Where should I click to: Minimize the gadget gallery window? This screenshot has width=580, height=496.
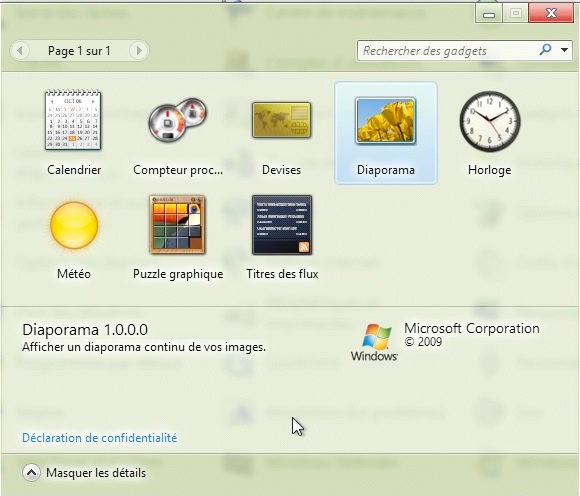click(489, 14)
